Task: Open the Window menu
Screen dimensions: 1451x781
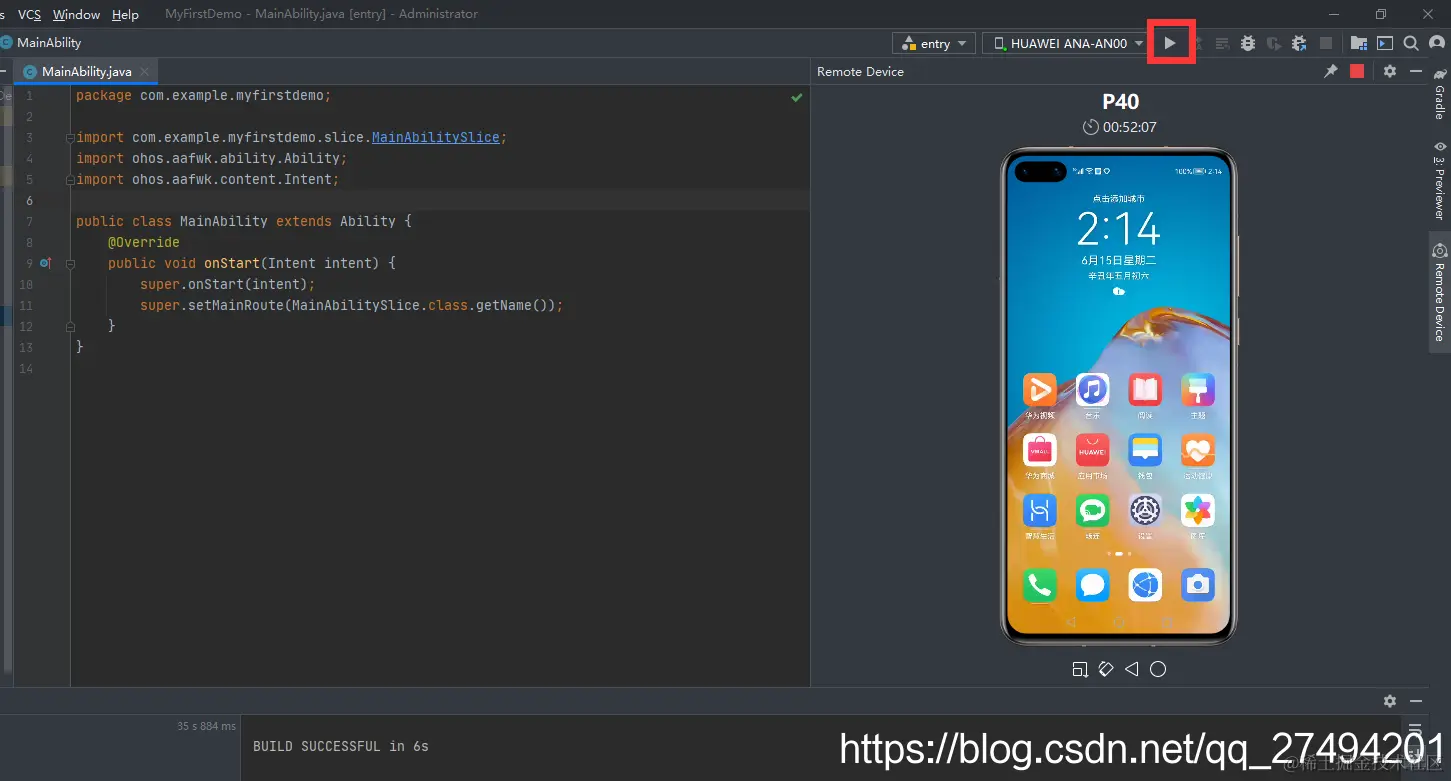Action: (76, 14)
